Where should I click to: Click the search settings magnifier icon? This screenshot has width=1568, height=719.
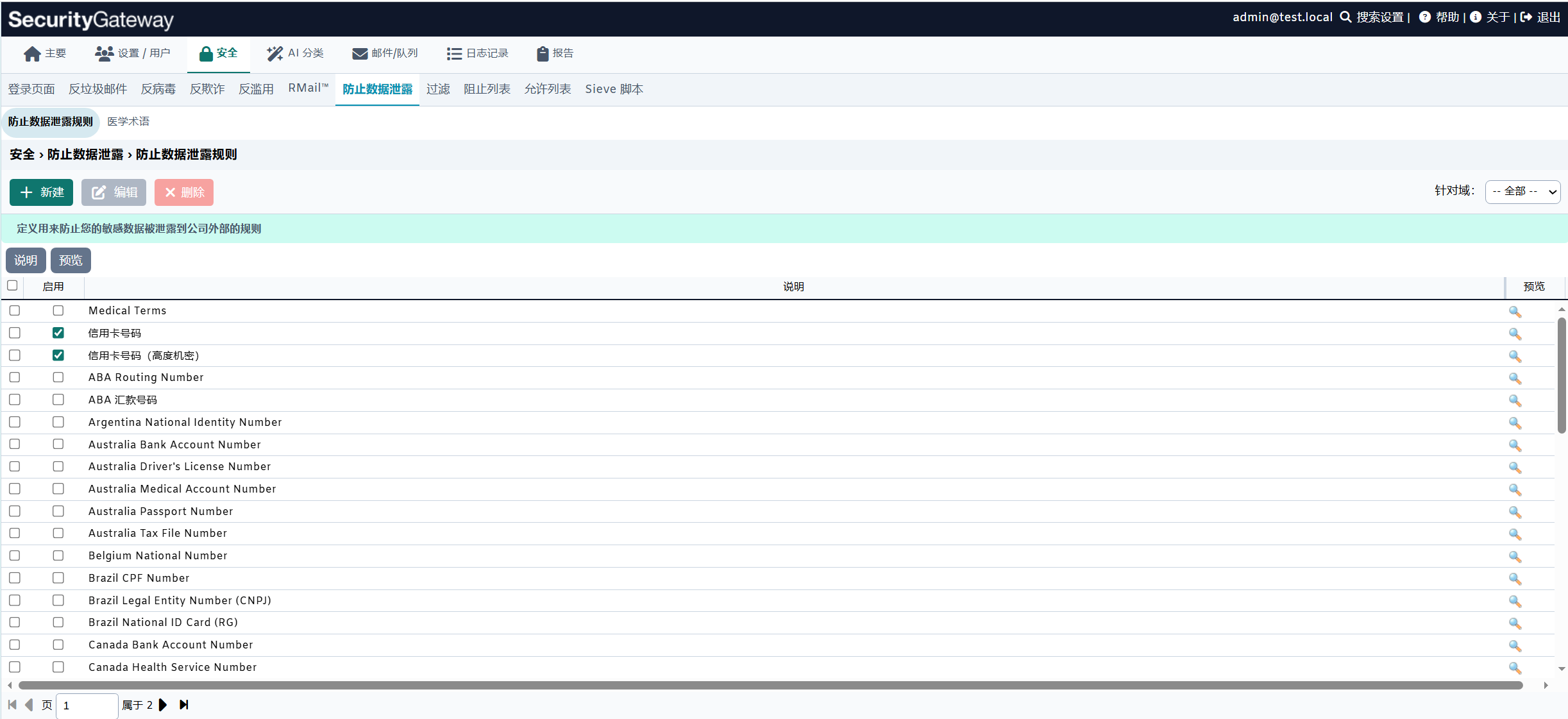tap(1345, 17)
